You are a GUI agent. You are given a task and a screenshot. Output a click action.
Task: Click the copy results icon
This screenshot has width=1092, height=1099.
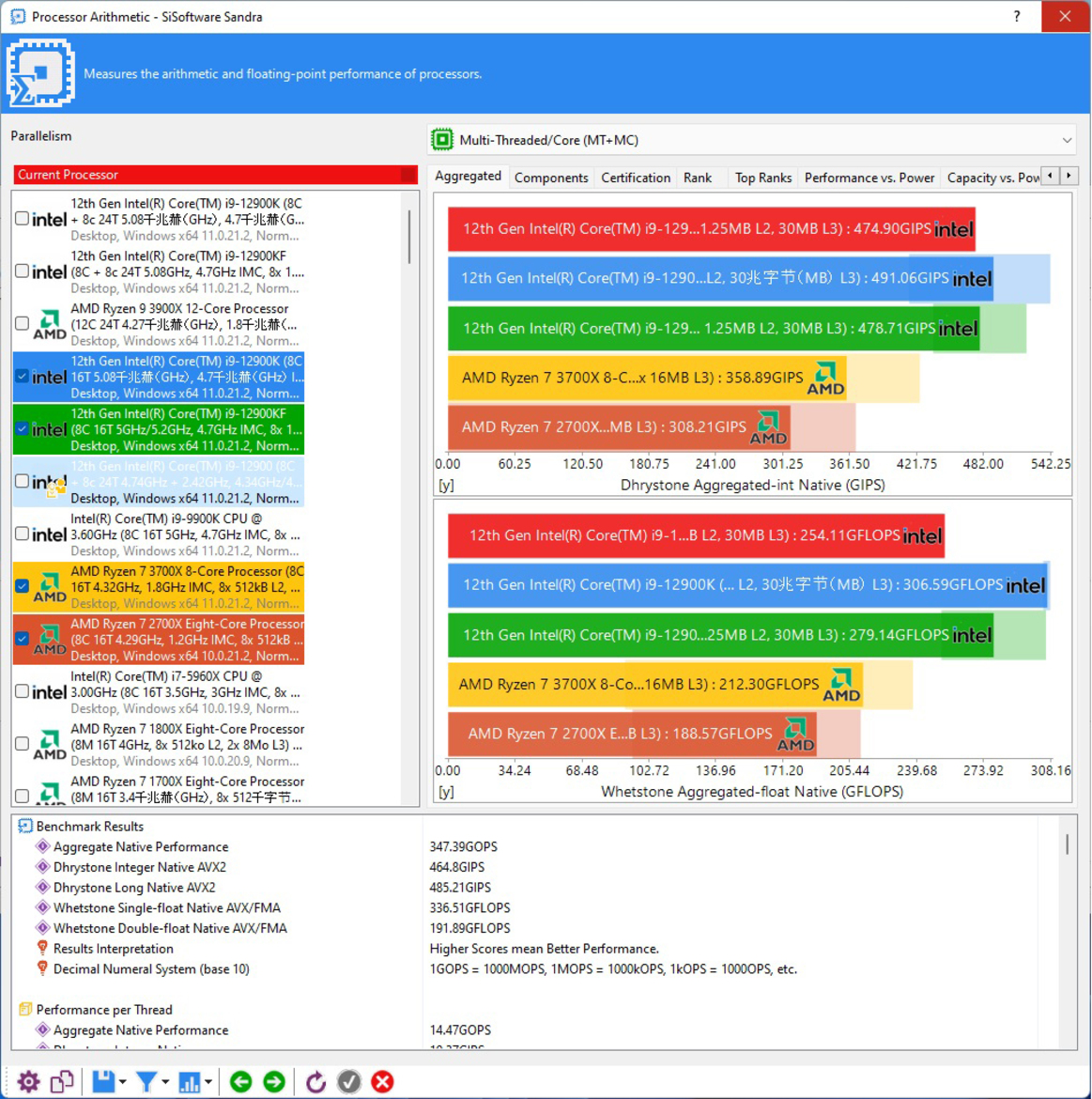click(x=62, y=1081)
